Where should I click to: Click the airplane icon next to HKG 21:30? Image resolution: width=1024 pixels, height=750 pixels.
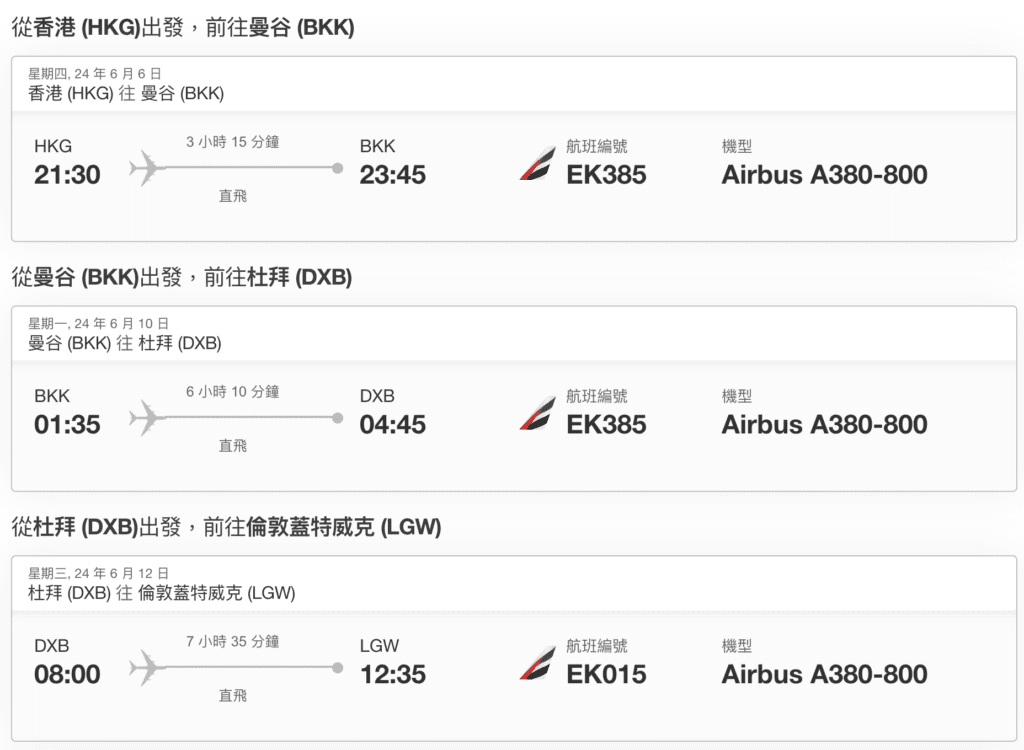click(x=147, y=168)
